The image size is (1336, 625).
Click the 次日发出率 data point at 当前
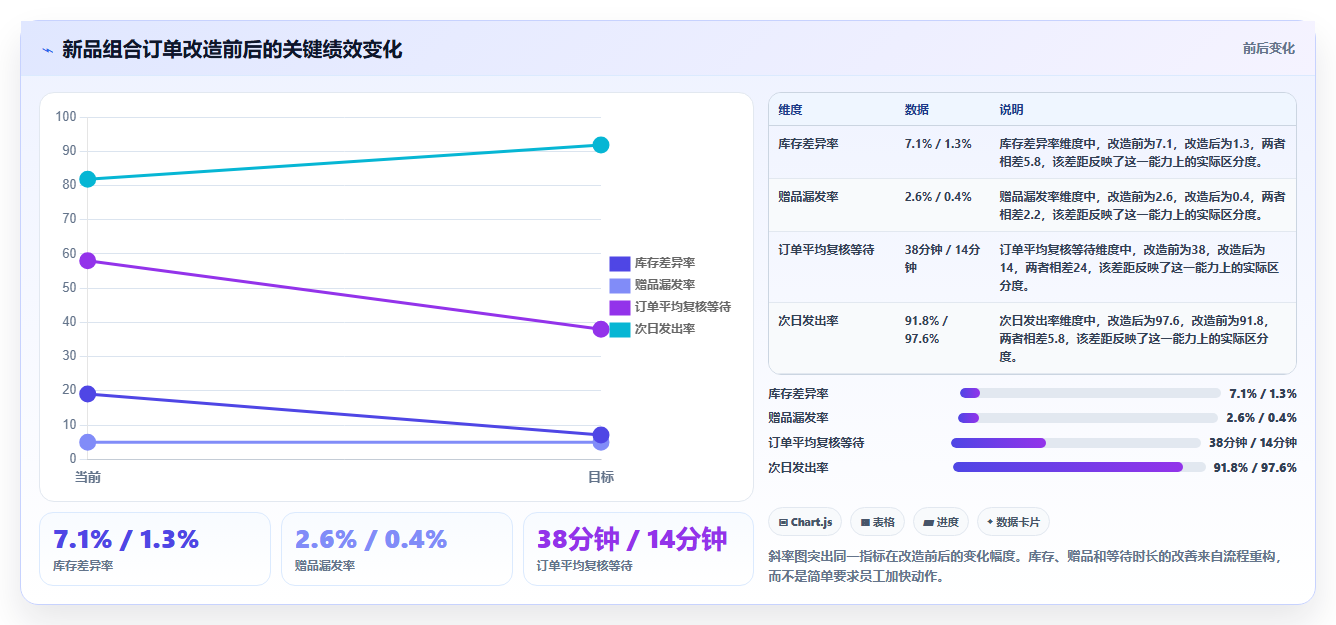click(x=88, y=179)
